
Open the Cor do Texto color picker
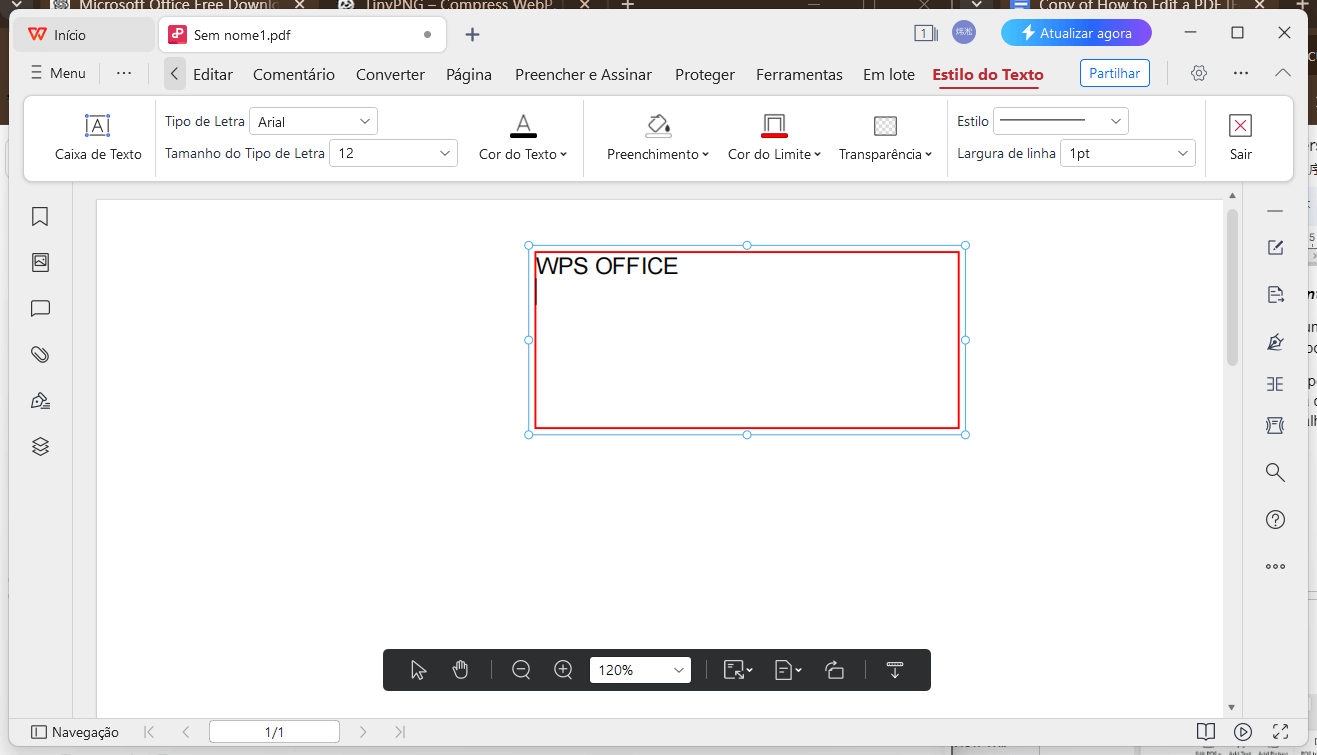tap(523, 138)
